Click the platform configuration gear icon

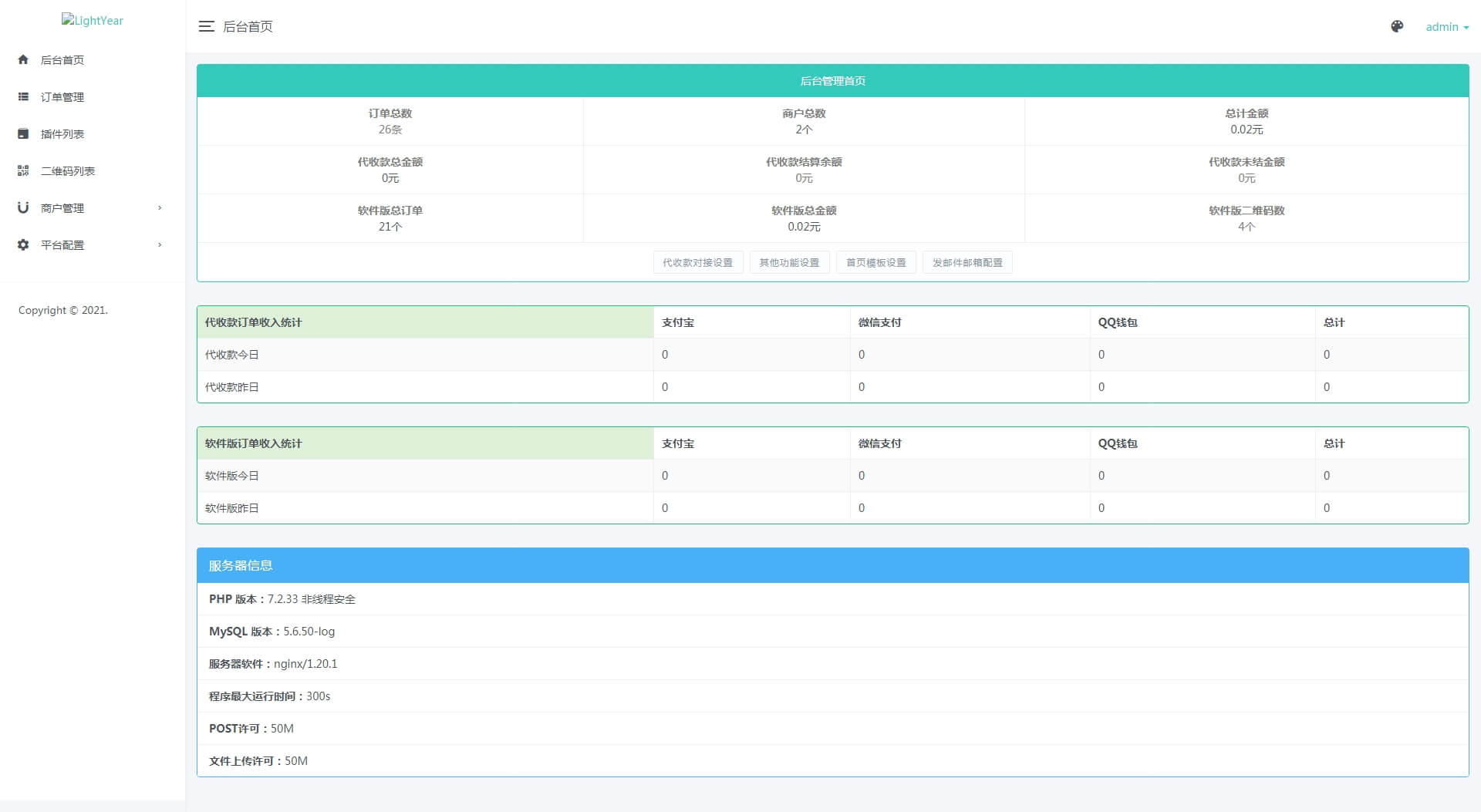click(x=23, y=244)
